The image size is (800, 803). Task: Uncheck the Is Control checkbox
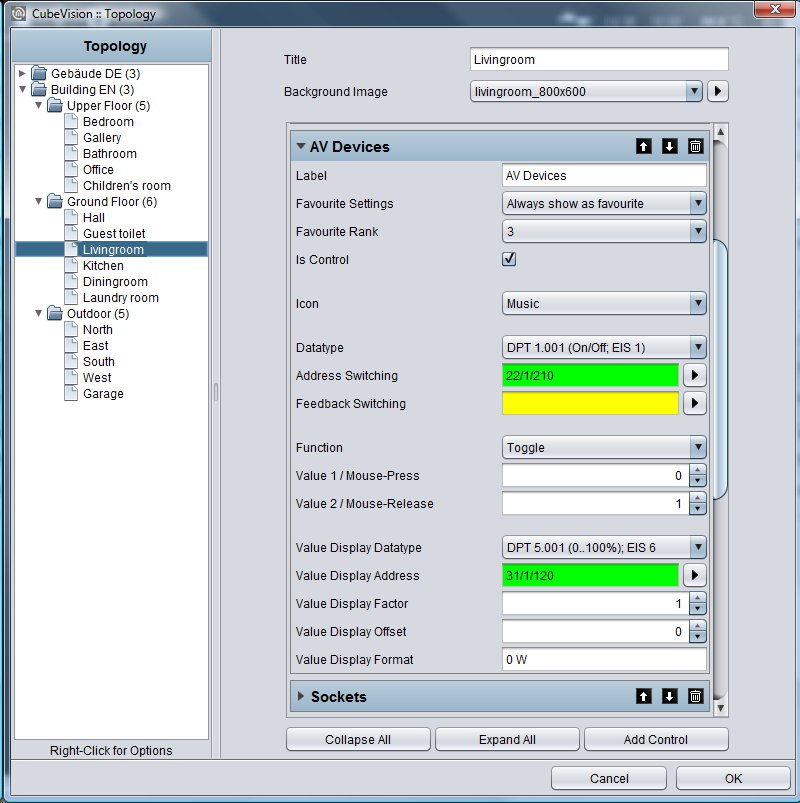click(509, 259)
